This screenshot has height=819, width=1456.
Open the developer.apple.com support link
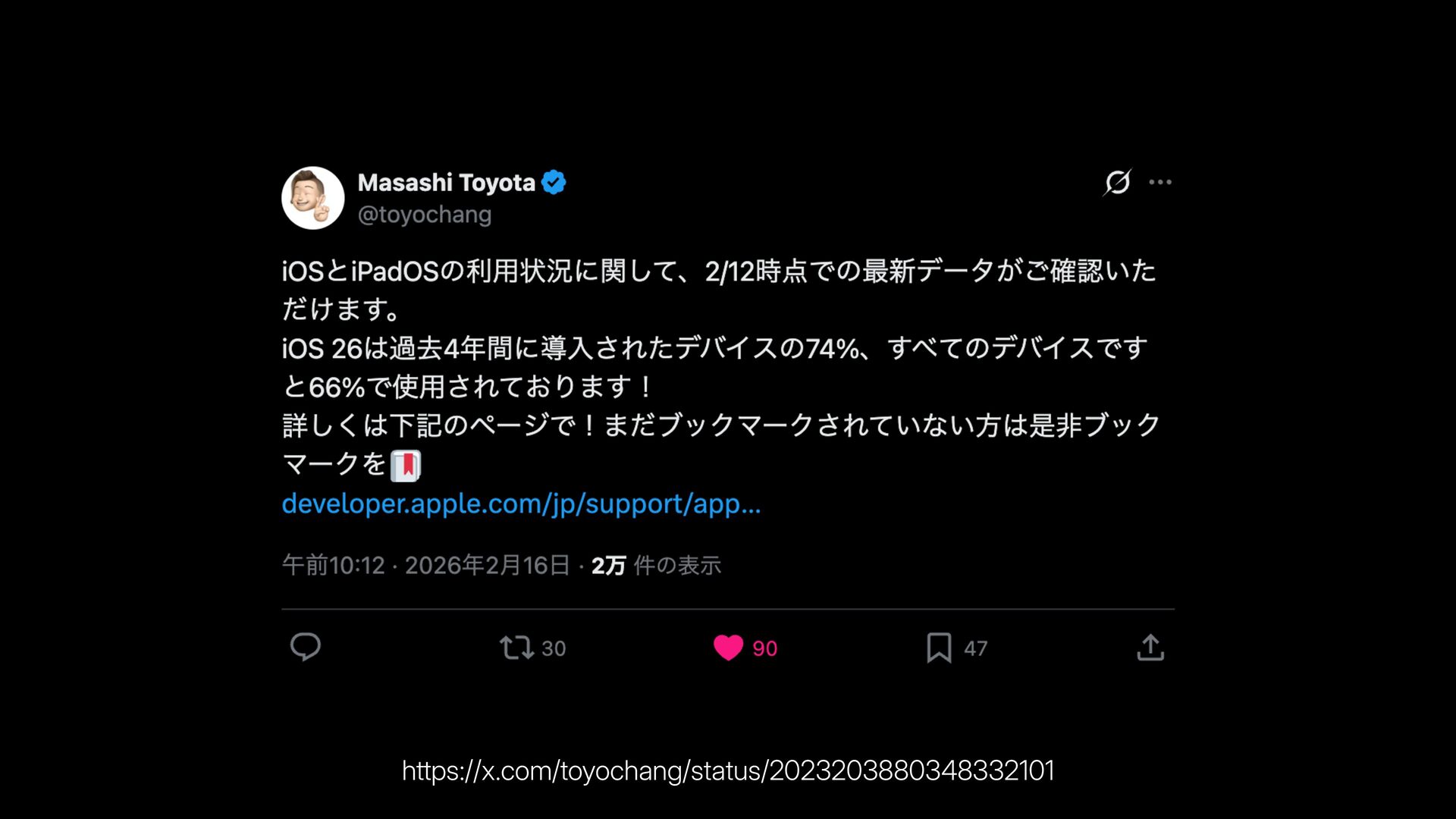coord(521,504)
